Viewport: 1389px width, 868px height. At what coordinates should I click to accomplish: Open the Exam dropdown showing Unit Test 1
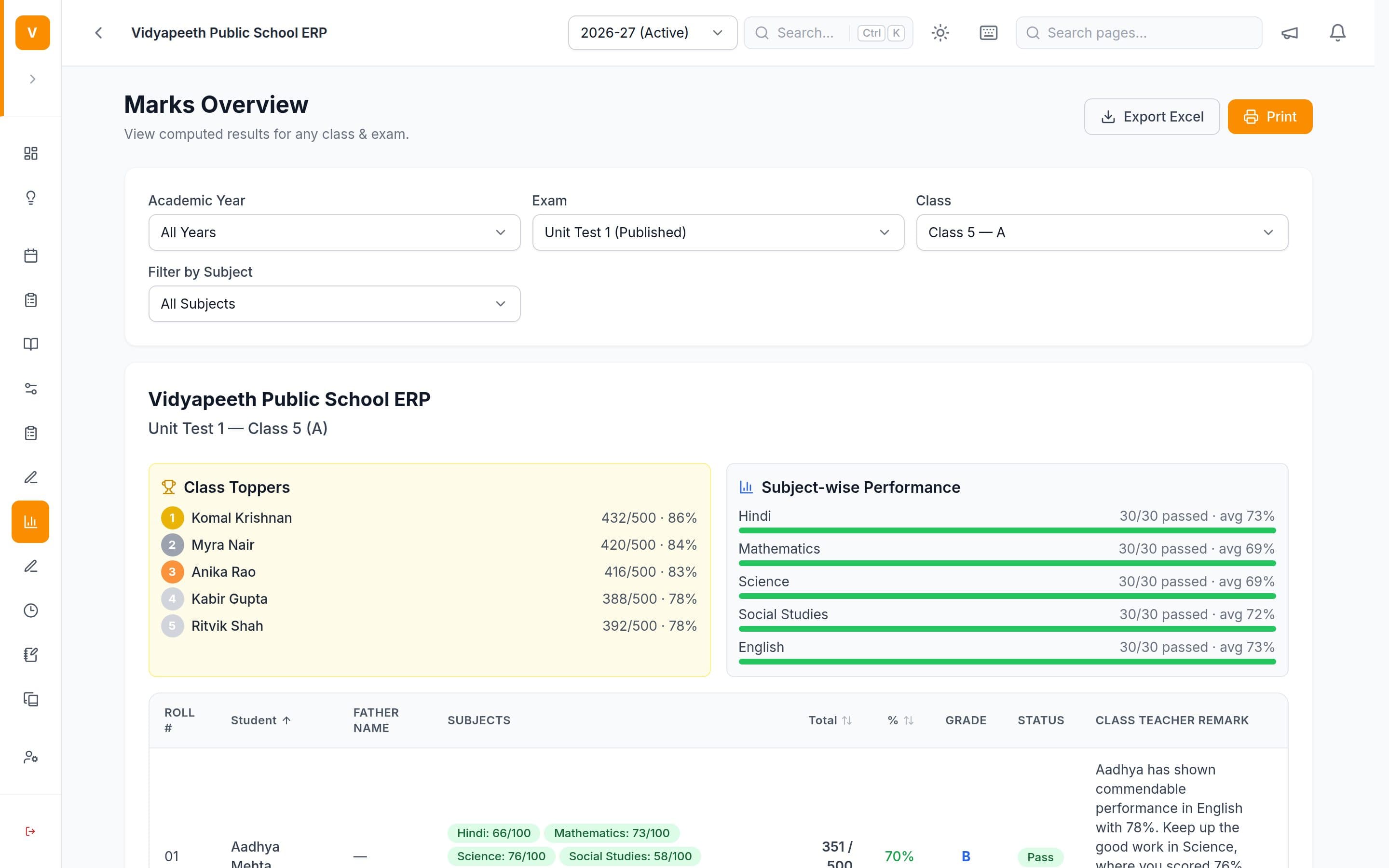click(x=718, y=232)
